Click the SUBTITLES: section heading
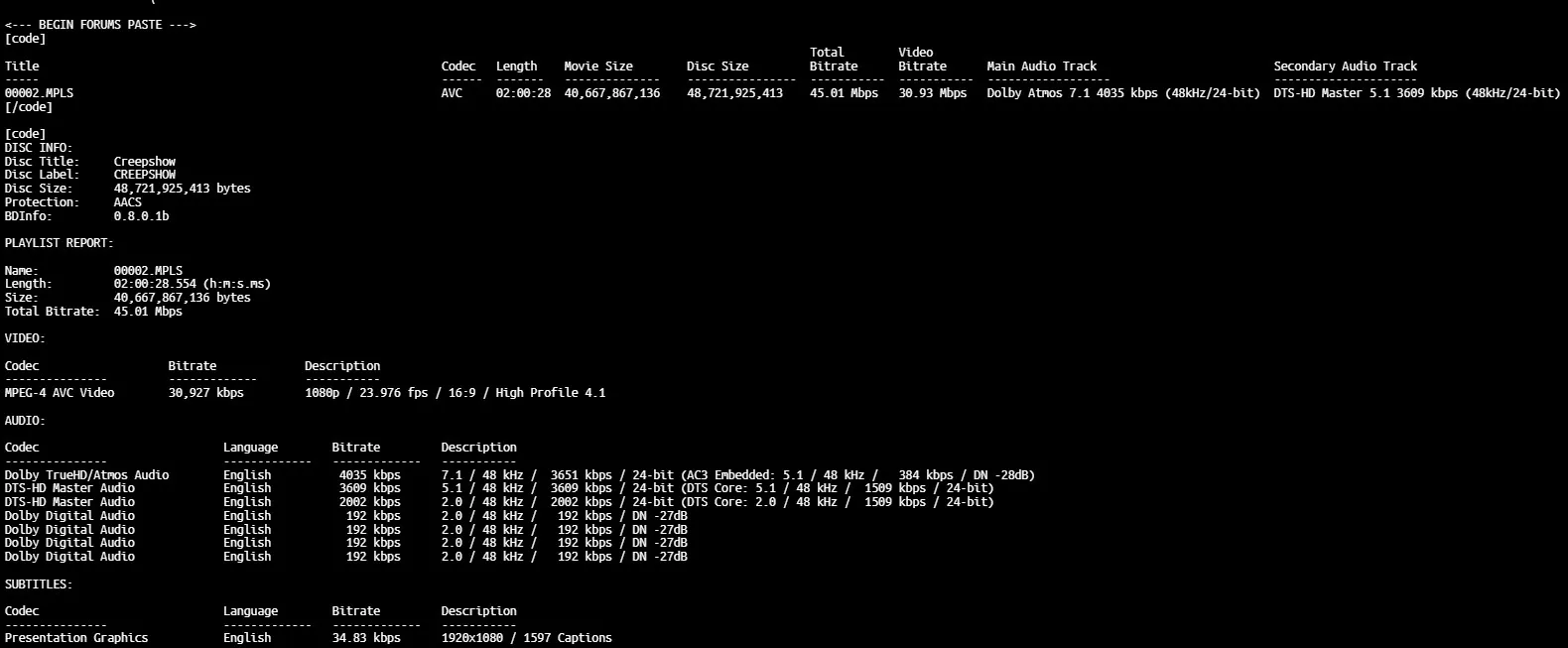 39,584
